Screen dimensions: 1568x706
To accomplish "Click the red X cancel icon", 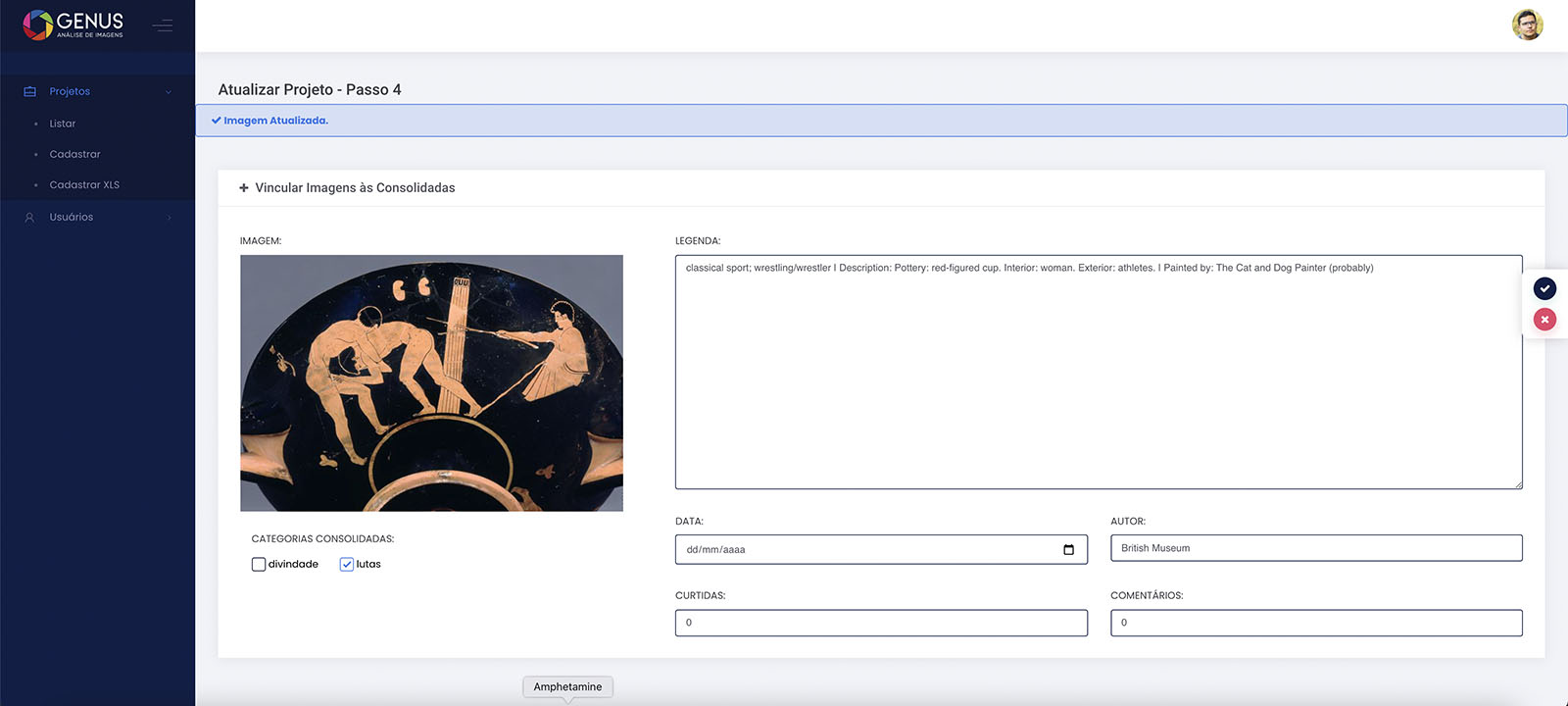I will click(1544, 320).
